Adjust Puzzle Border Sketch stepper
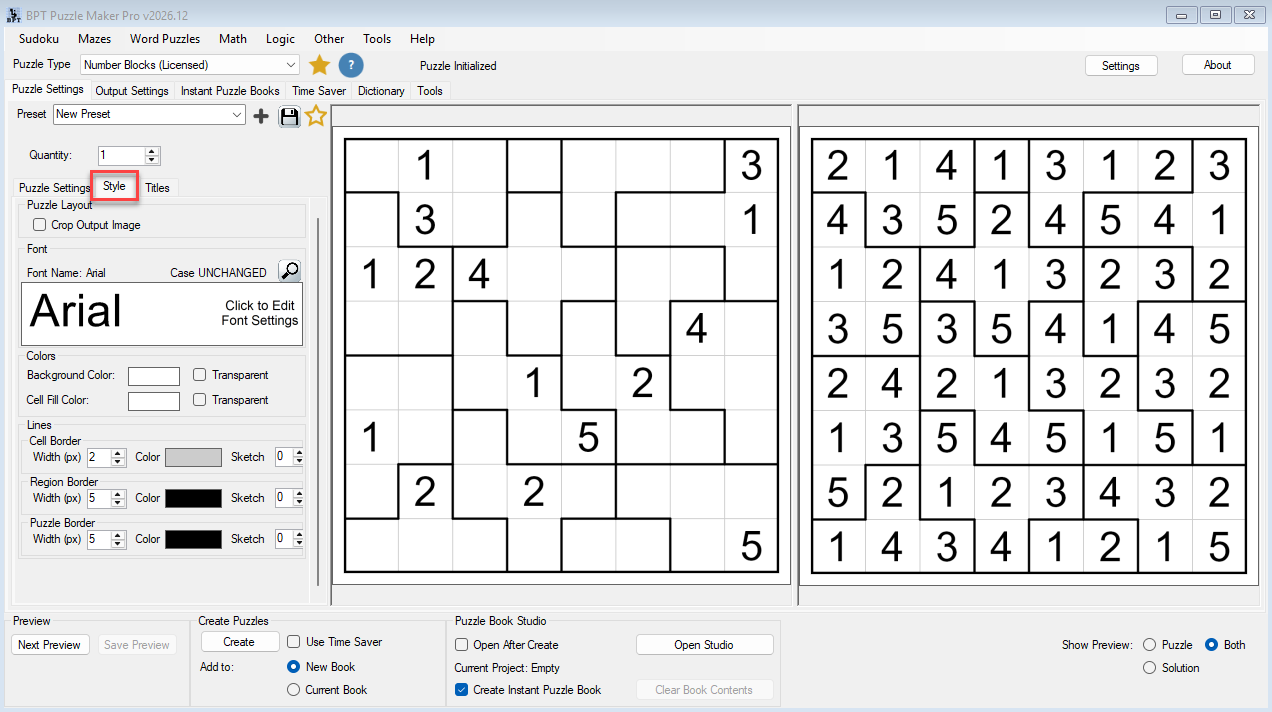Image resolution: width=1272 pixels, height=712 pixels. click(x=298, y=539)
